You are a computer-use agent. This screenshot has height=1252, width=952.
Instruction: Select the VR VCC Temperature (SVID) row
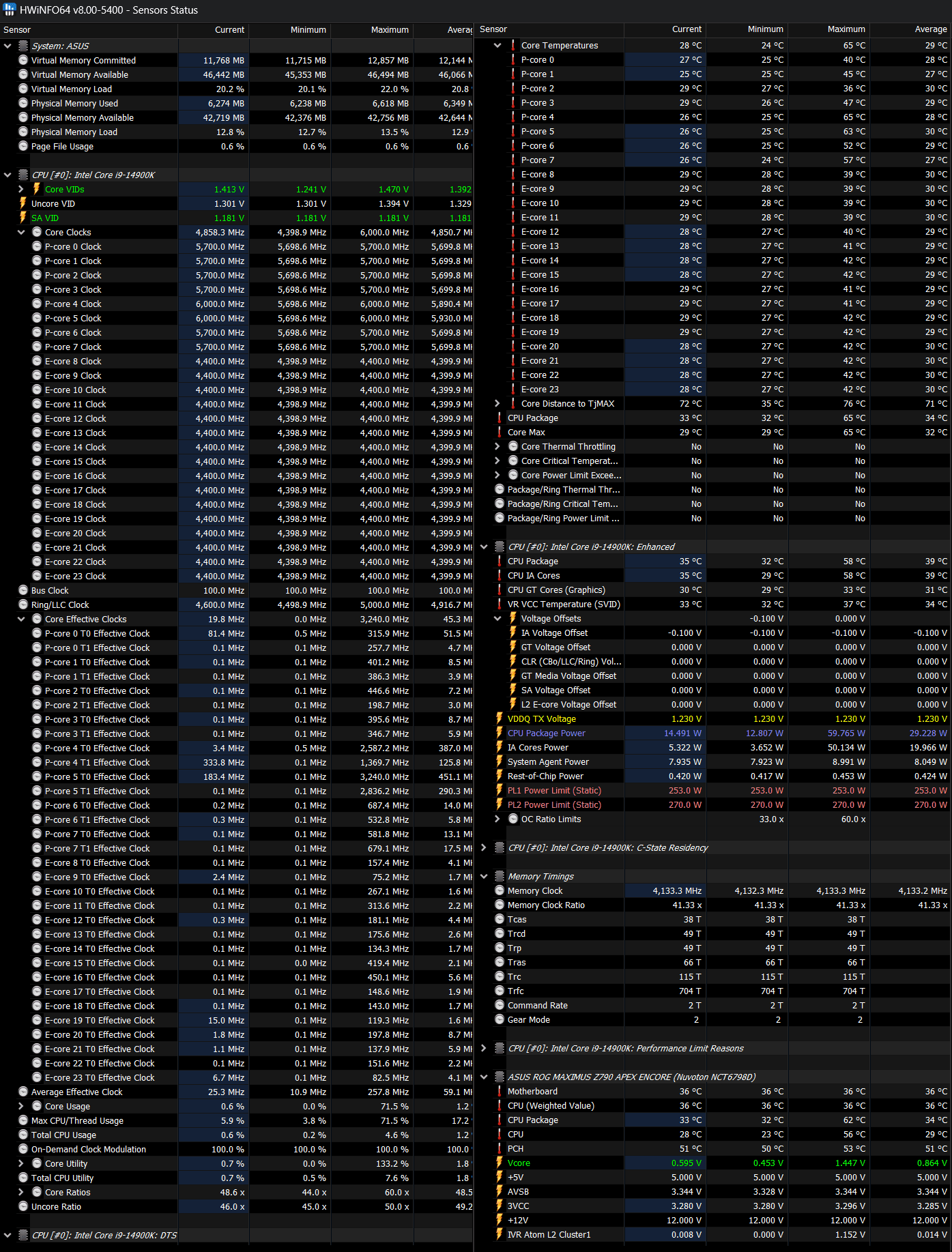tap(714, 604)
